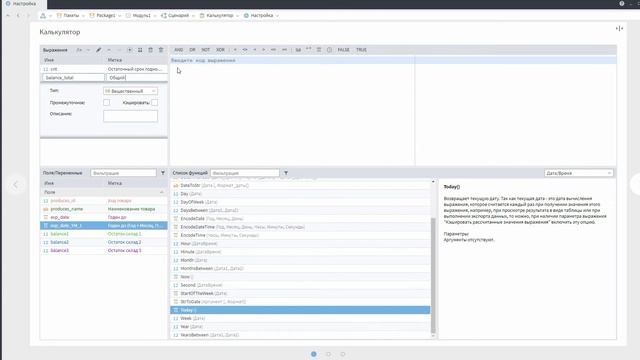Insert the AND operator
Screen dimensions: 640x360
coord(179,50)
